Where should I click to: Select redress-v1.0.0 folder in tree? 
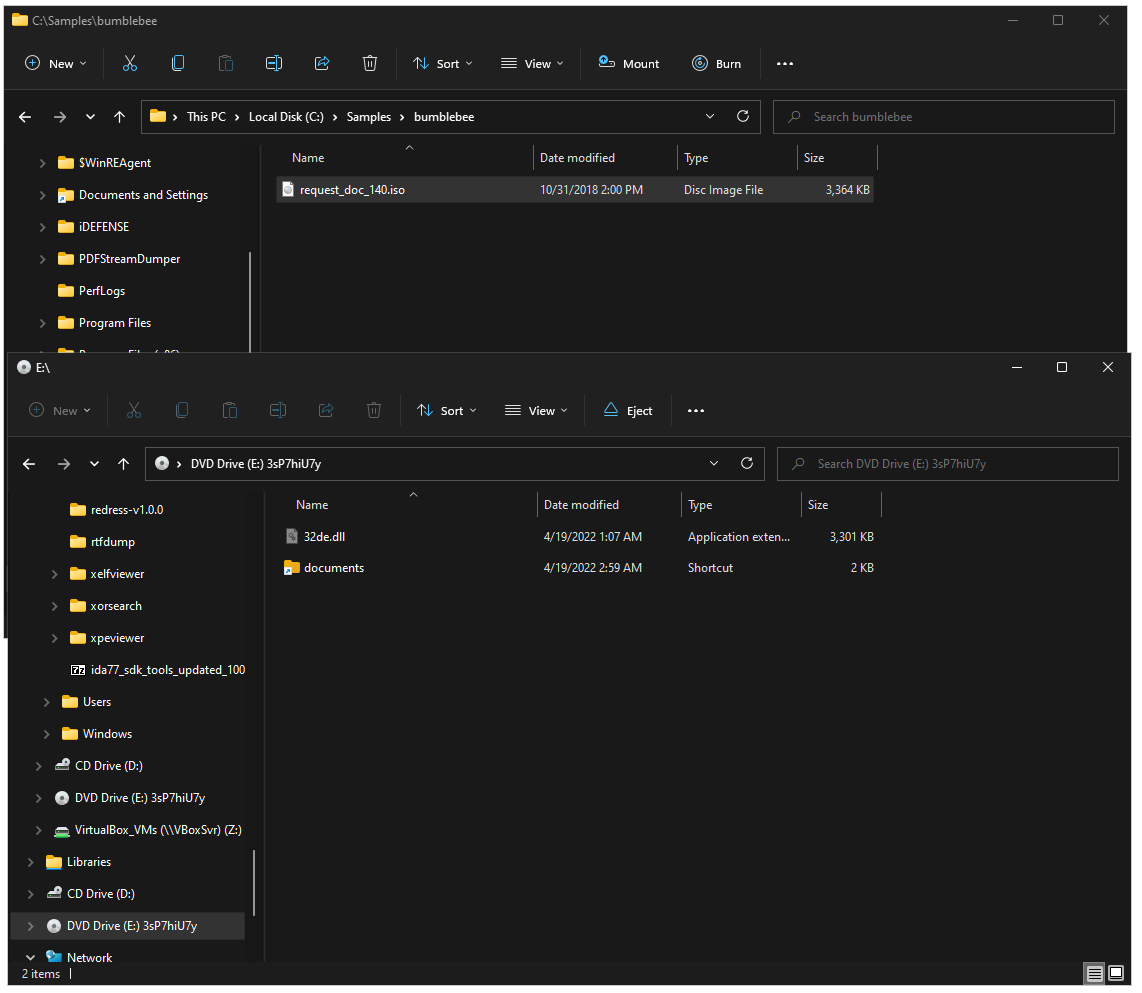[126, 509]
